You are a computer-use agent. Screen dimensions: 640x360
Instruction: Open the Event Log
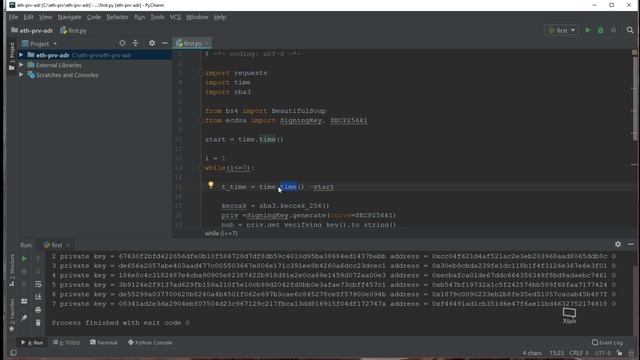click(x=607, y=342)
